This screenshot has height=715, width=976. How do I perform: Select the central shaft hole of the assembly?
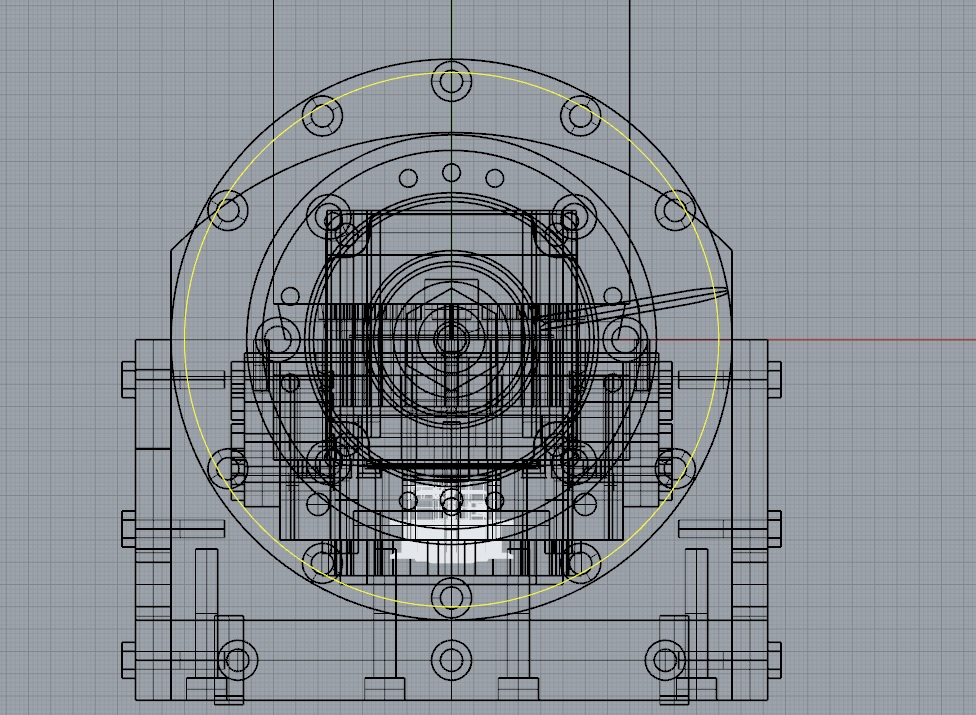point(452,340)
